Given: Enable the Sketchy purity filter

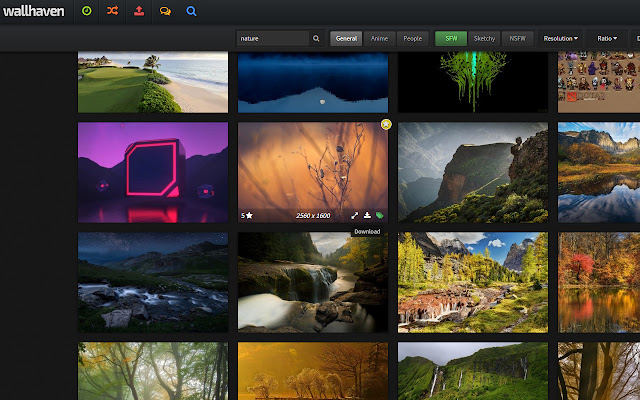Looking at the screenshot, I should [483, 39].
